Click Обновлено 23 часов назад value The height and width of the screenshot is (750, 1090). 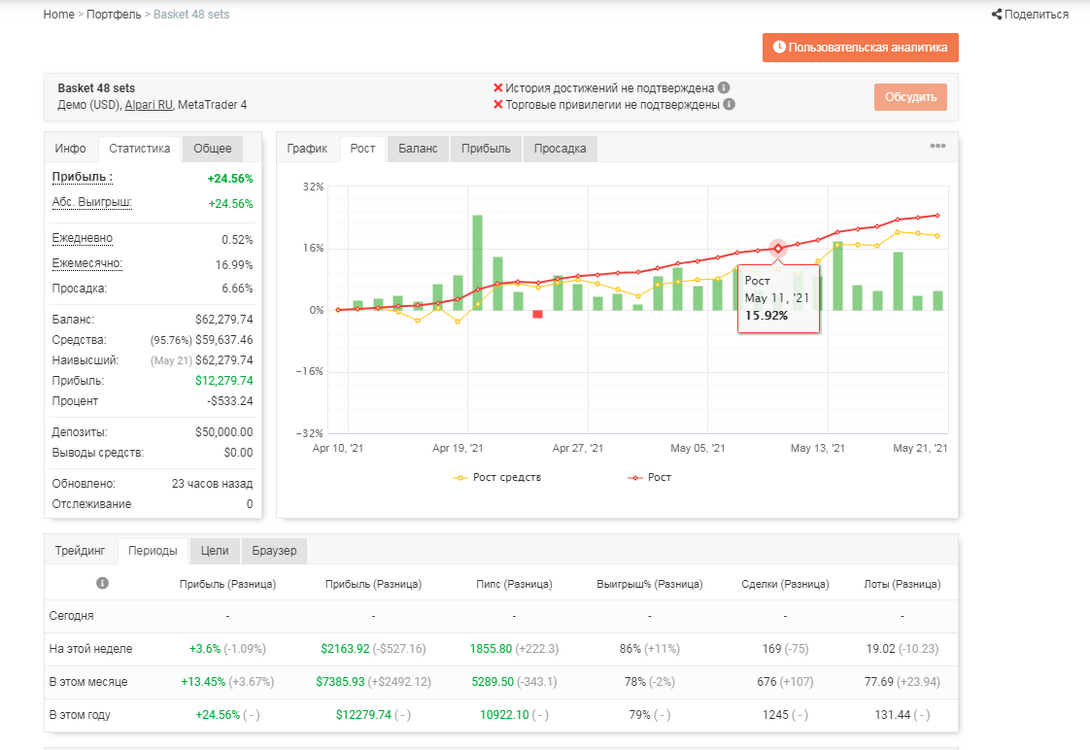click(212, 484)
